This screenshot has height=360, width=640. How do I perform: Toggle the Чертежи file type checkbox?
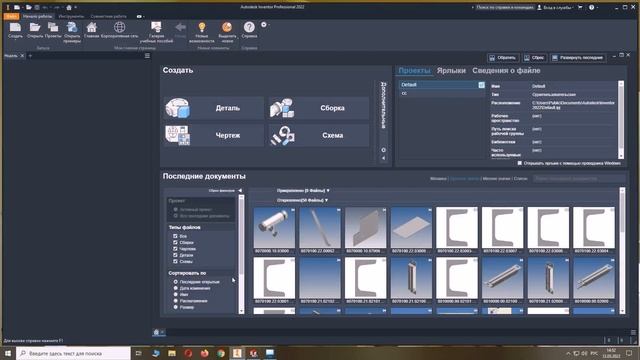(x=175, y=249)
